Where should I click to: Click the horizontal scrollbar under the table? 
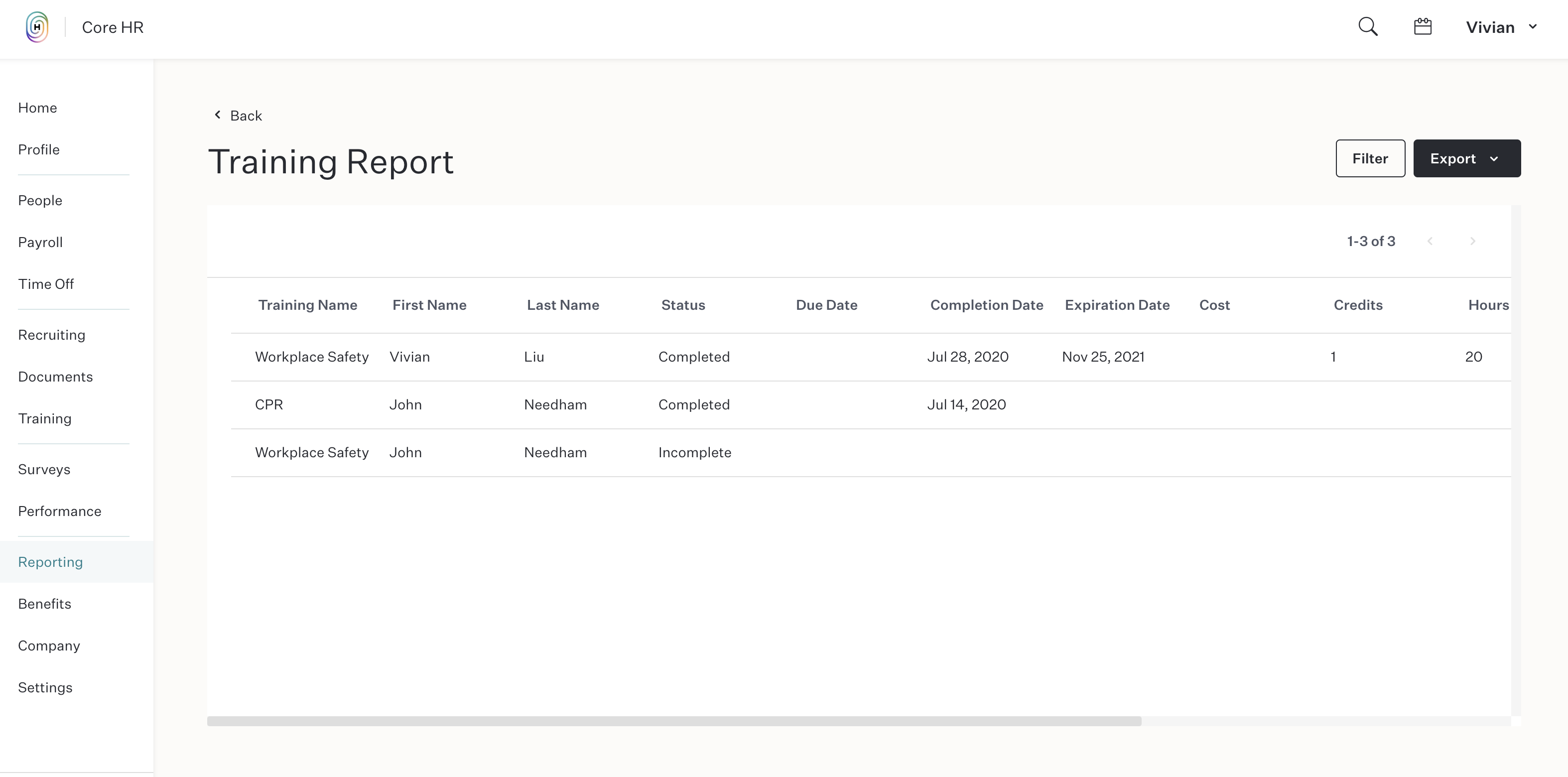pyautogui.click(x=674, y=721)
